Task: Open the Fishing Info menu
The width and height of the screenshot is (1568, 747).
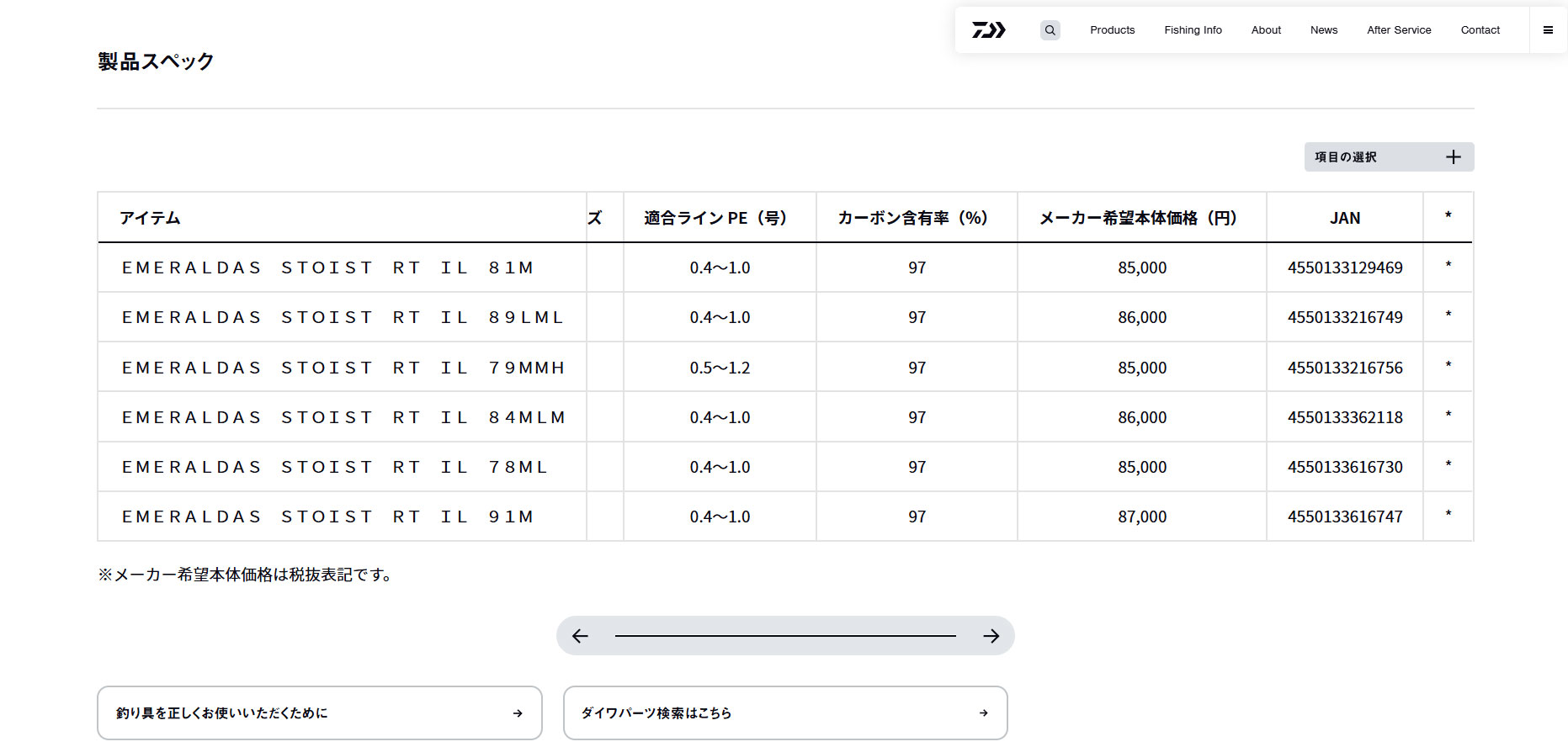Action: coord(1193,30)
